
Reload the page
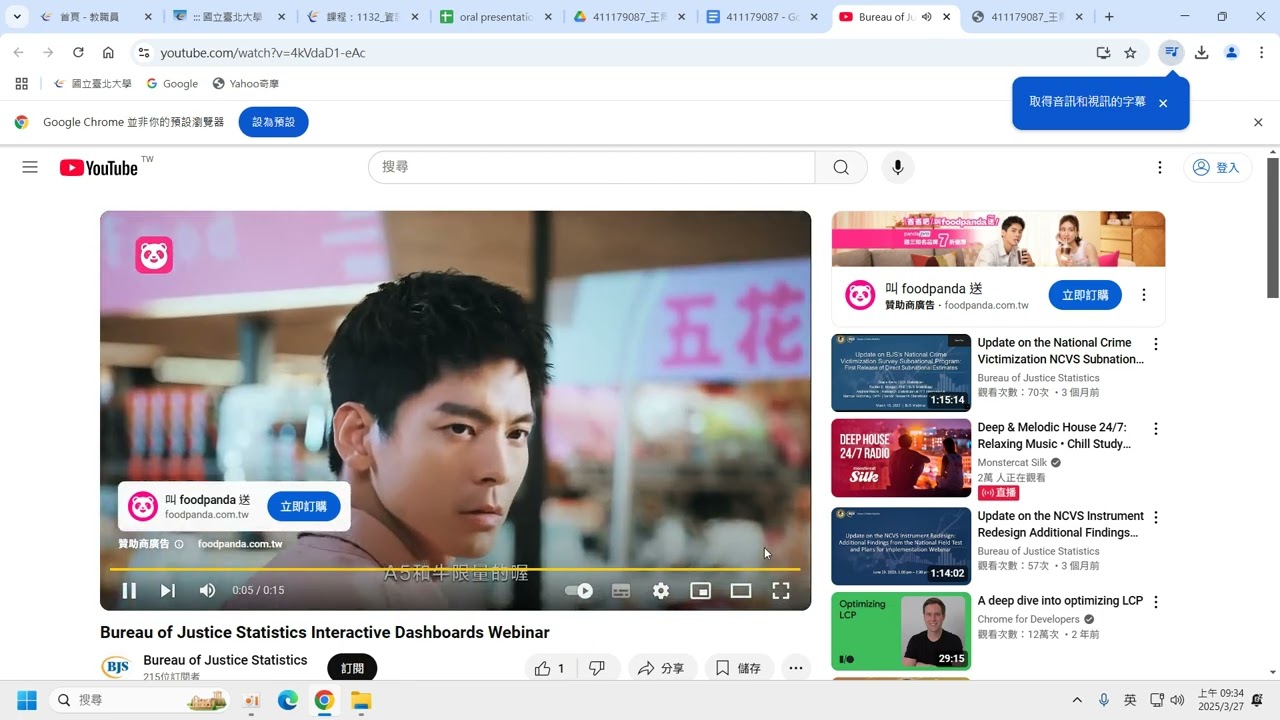click(78, 53)
